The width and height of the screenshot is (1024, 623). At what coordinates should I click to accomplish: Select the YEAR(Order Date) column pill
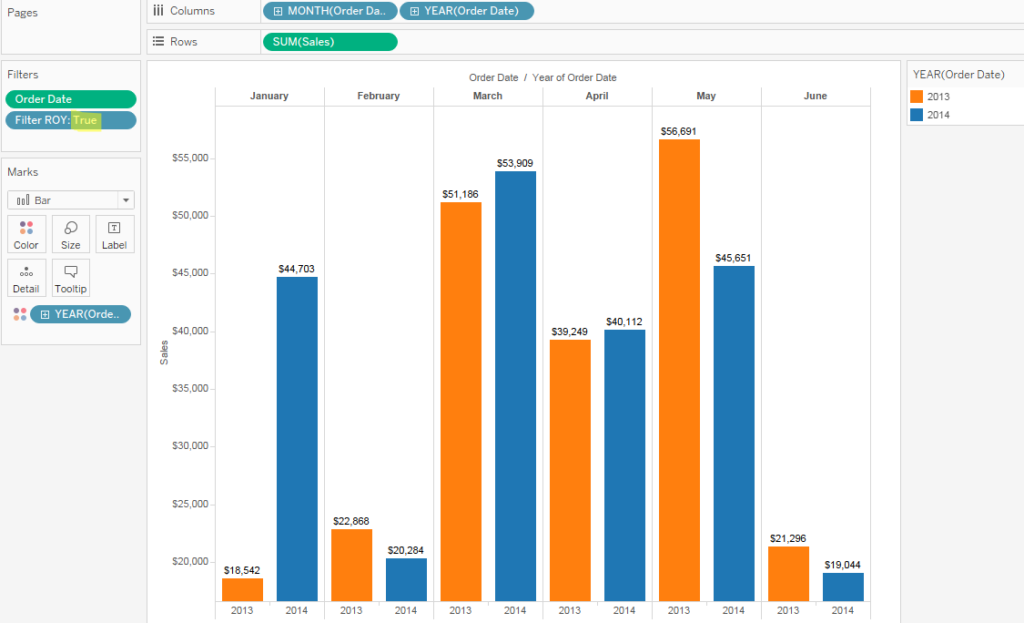[466, 11]
